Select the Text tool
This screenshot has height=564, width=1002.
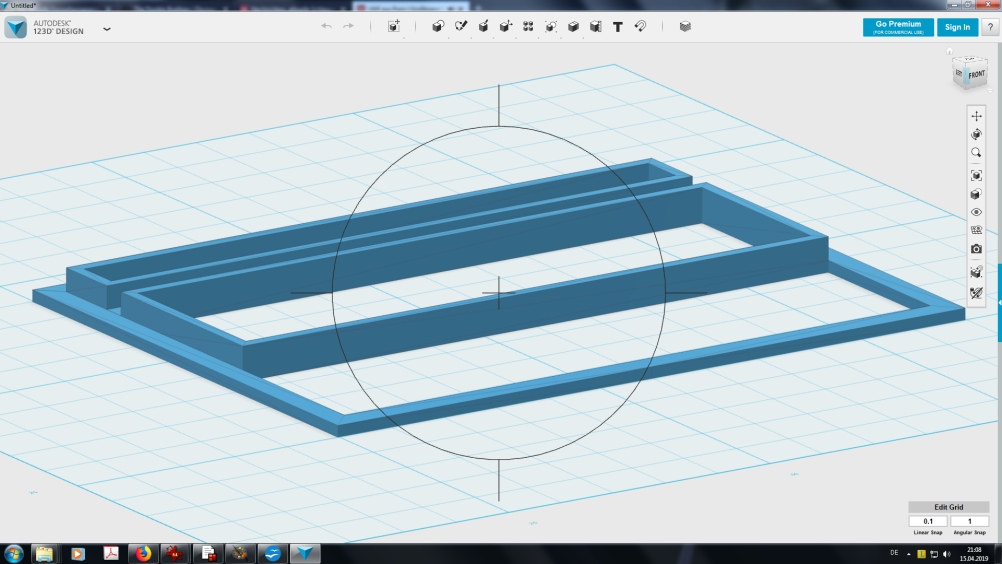click(x=618, y=27)
